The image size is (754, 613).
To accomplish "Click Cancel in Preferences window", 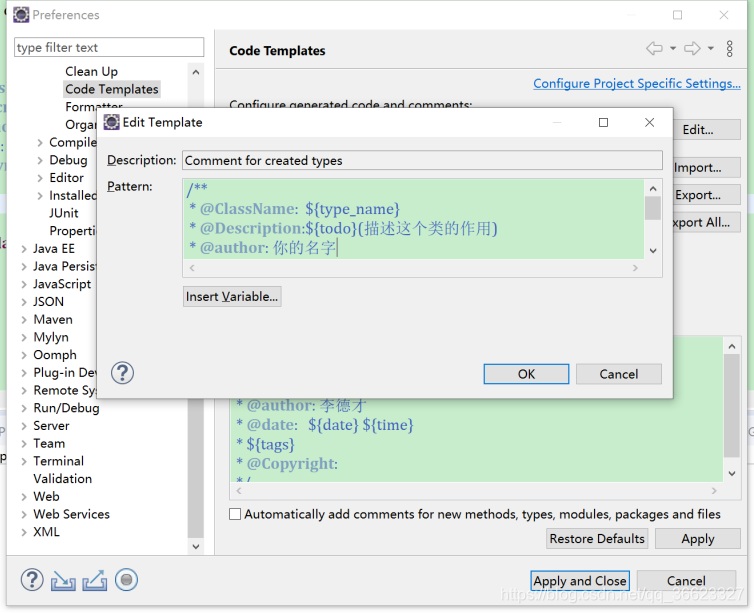I will coord(686,581).
